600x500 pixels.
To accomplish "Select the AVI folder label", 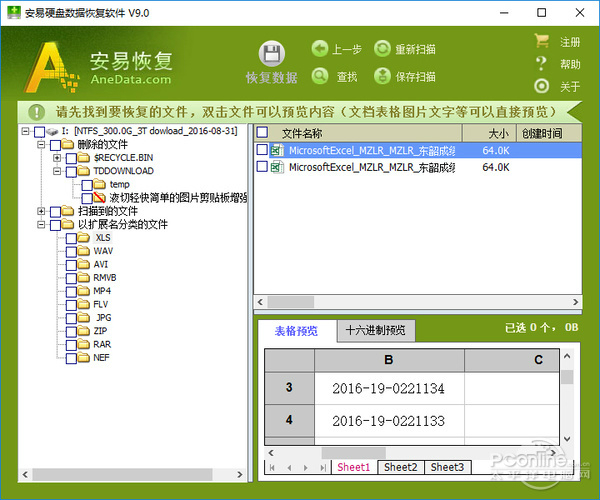I will (x=101, y=264).
